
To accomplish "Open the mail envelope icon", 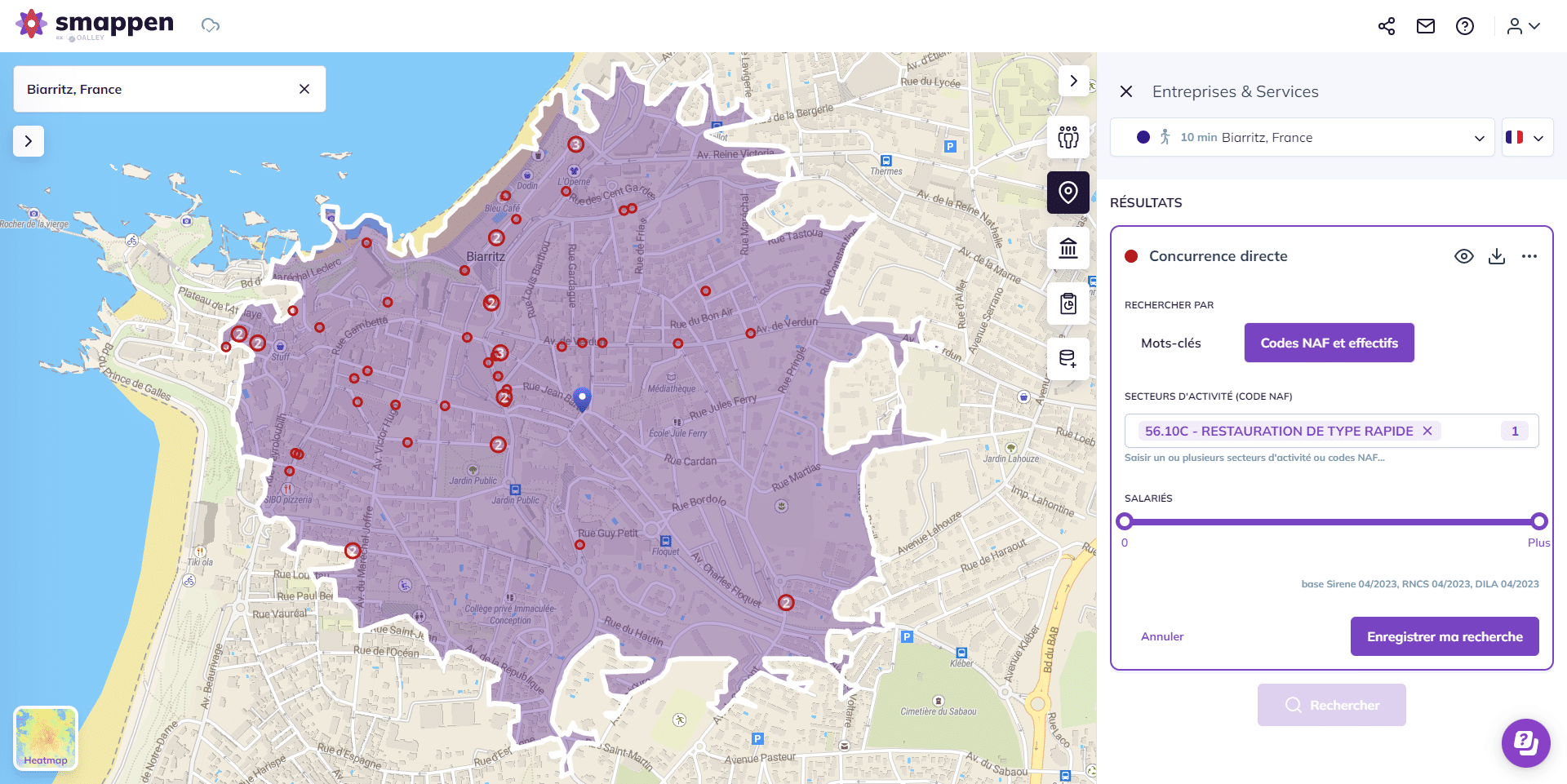I will (x=1425, y=26).
